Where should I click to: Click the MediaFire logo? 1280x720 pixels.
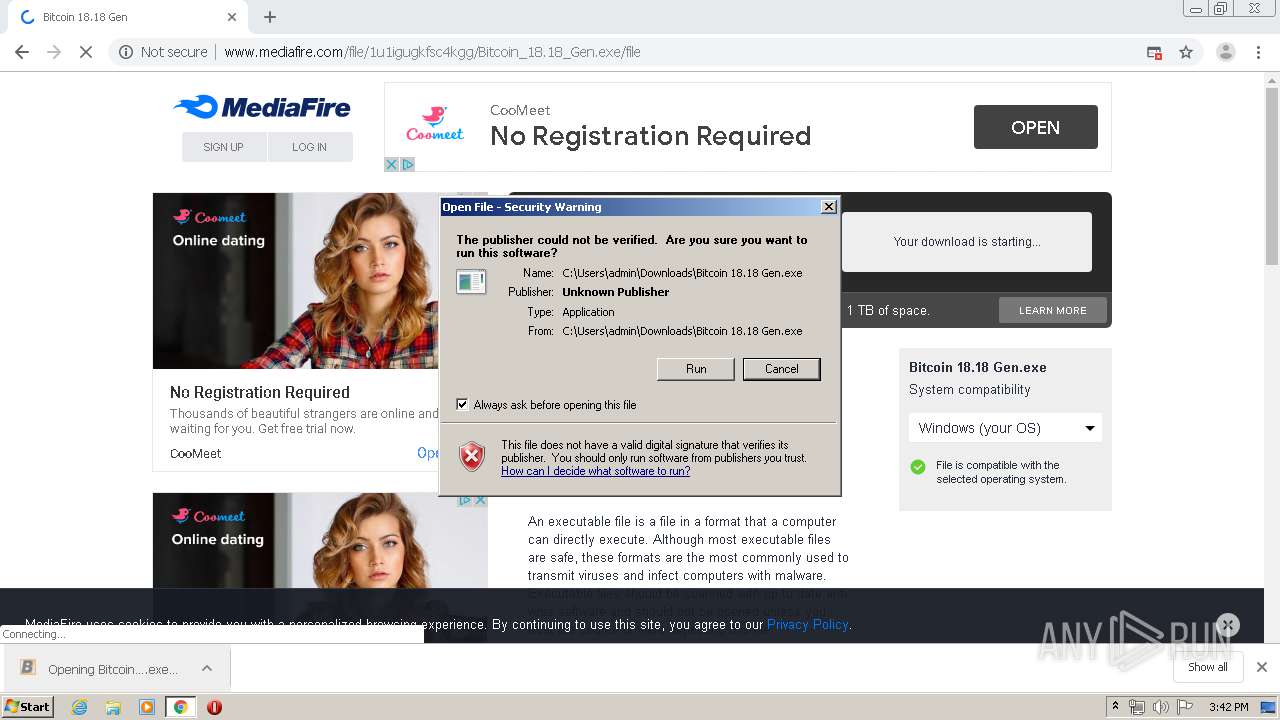[262, 107]
